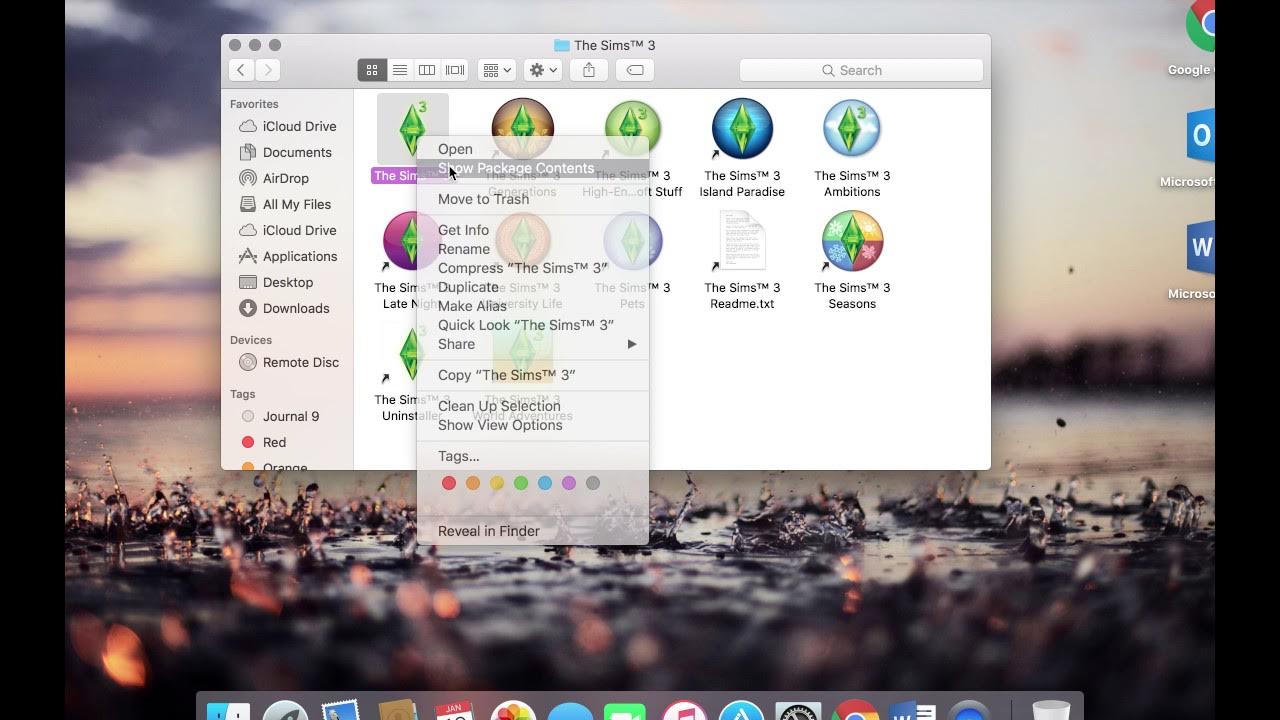Screen dimensions: 1280x720
Task: Expand the Share submenu
Action: click(533, 344)
